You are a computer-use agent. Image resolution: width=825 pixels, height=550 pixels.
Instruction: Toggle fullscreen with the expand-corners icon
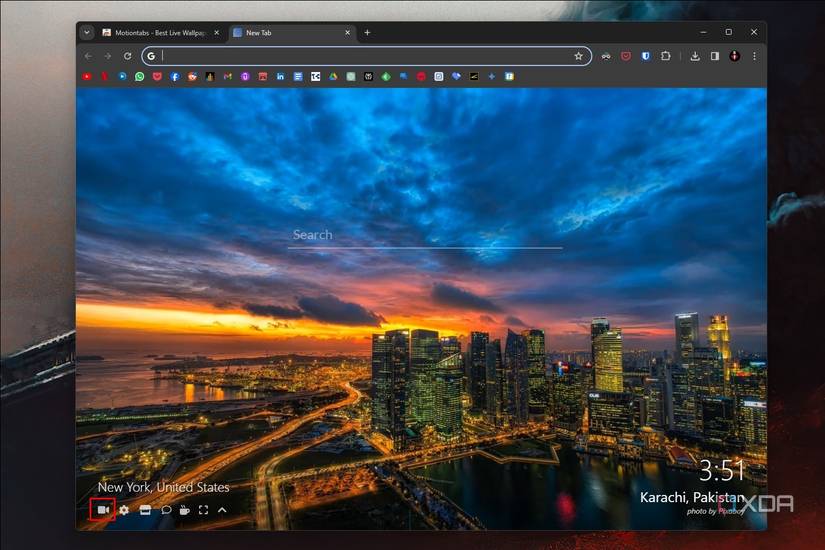(204, 509)
